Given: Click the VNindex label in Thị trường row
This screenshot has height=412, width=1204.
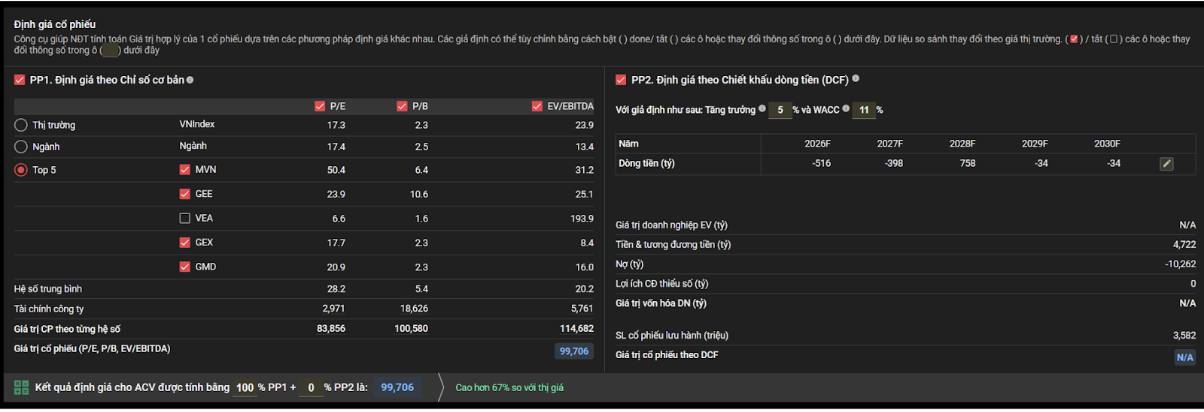Looking at the screenshot, I should tap(197, 125).
